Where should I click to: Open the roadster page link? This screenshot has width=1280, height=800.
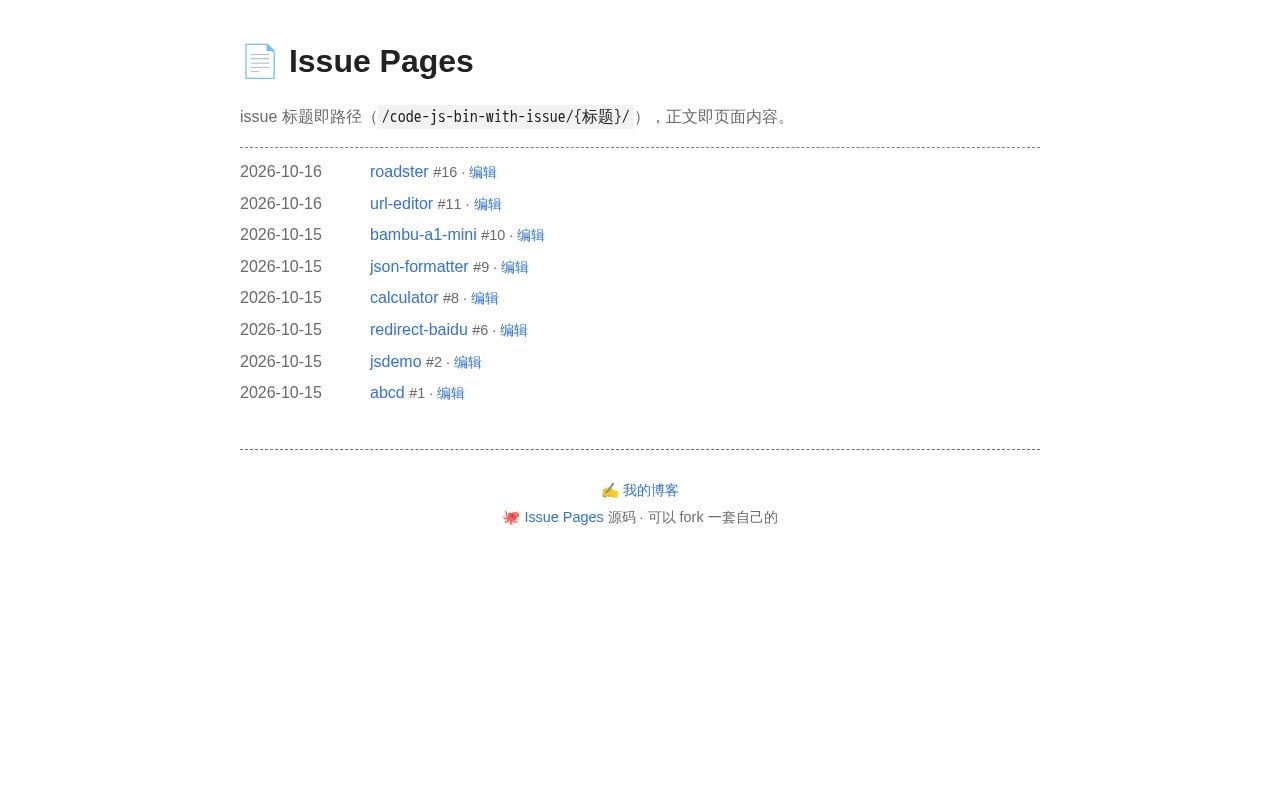click(x=399, y=172)
